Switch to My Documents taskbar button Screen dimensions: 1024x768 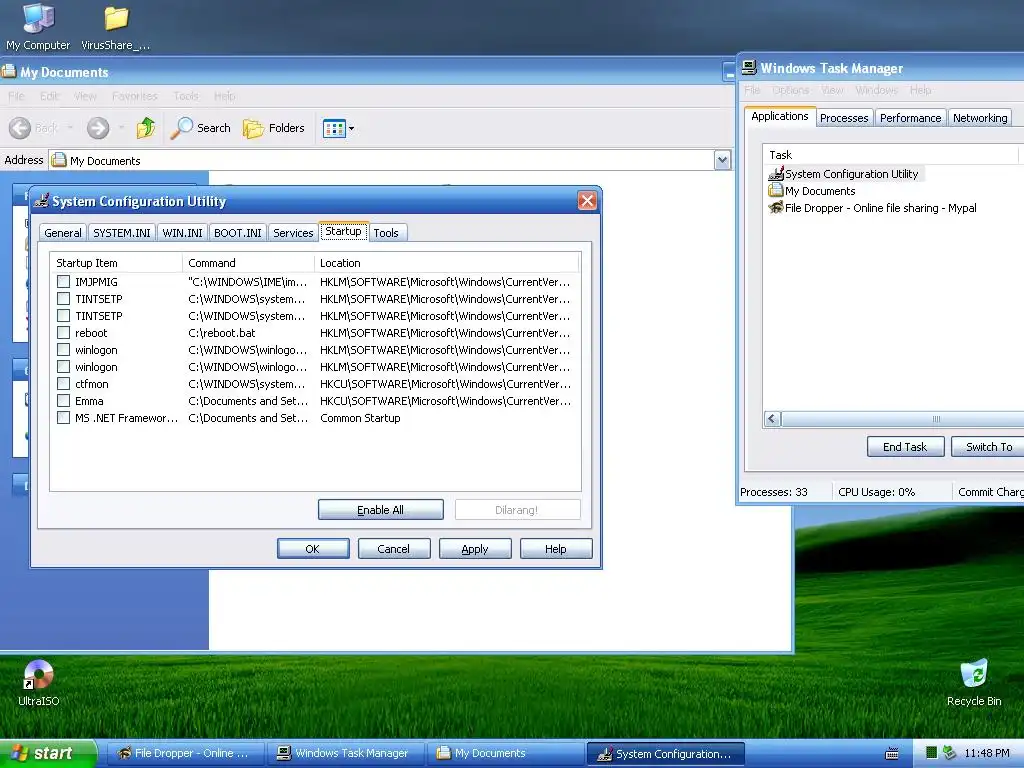(506, 753)
